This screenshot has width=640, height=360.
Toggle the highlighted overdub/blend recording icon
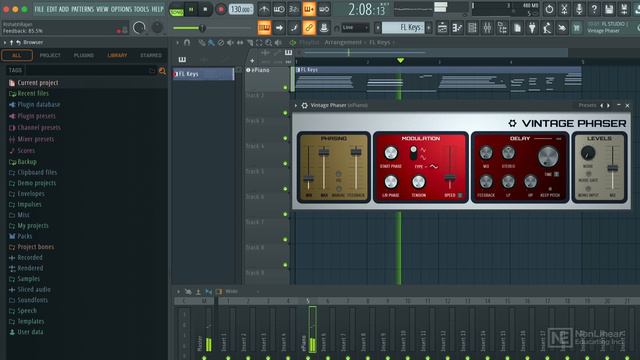(309, 9)
